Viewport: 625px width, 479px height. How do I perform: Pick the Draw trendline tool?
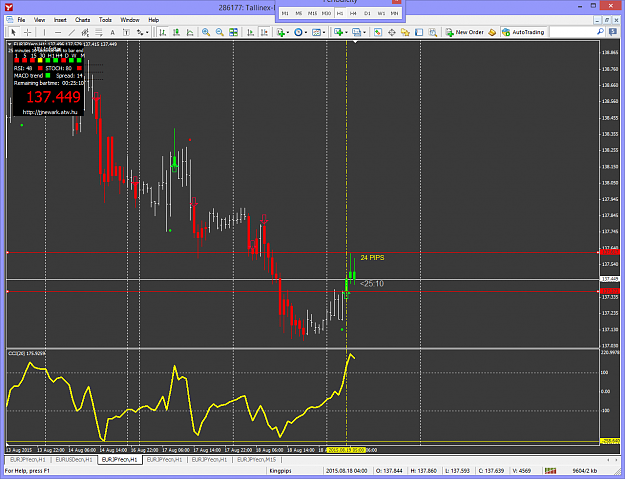(x=72, y=32)
